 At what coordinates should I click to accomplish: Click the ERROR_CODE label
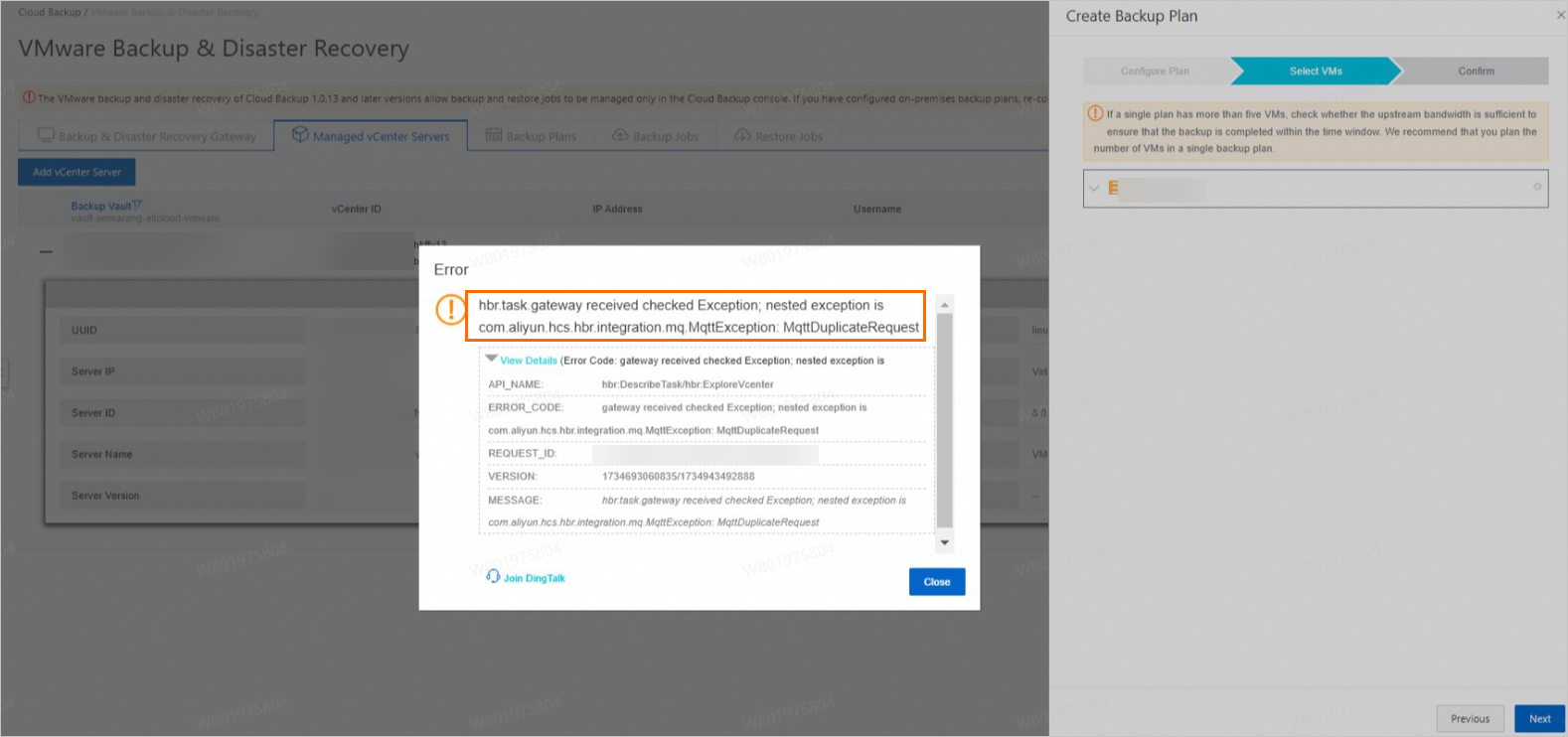click(x=526, y=407)
